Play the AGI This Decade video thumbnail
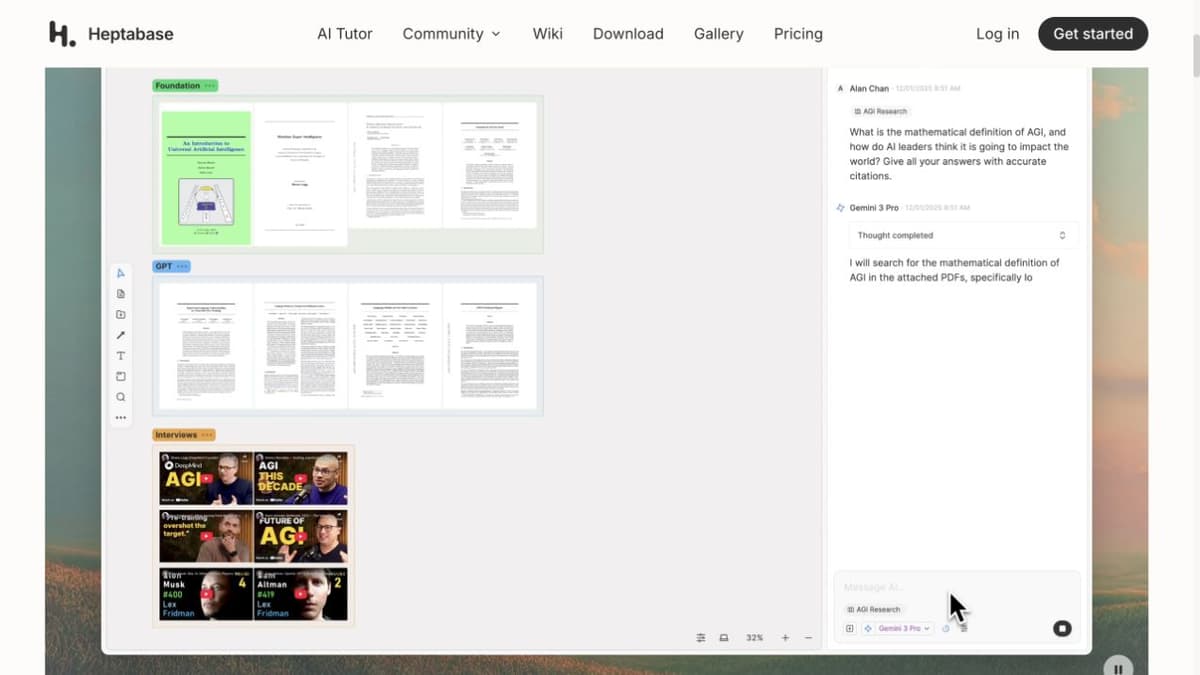This screenshot has width=1200, height=675. pos(301,479)
